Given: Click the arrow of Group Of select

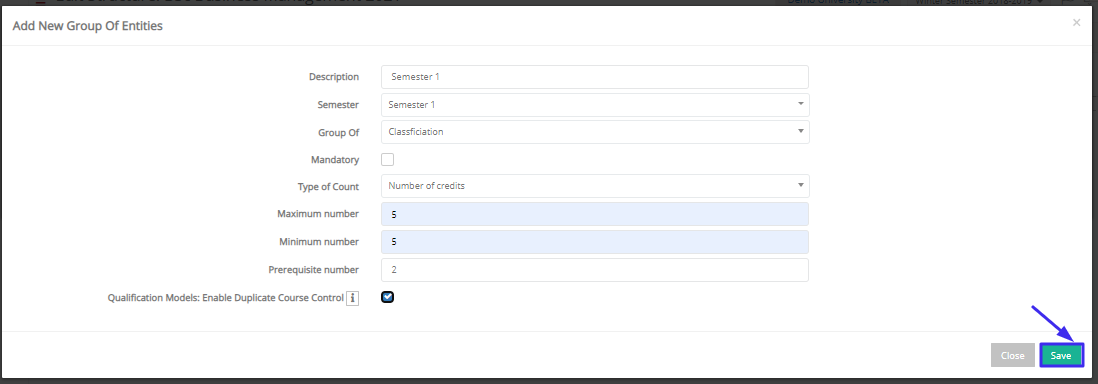Looking at the screenshot, I should tap(800, 131).
